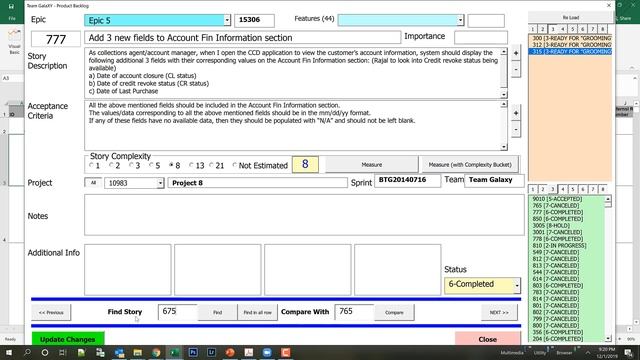This screenshot has height=360, width=640.
Task: Click the taskbar Search magnifier icon
Action: [27, 353]
